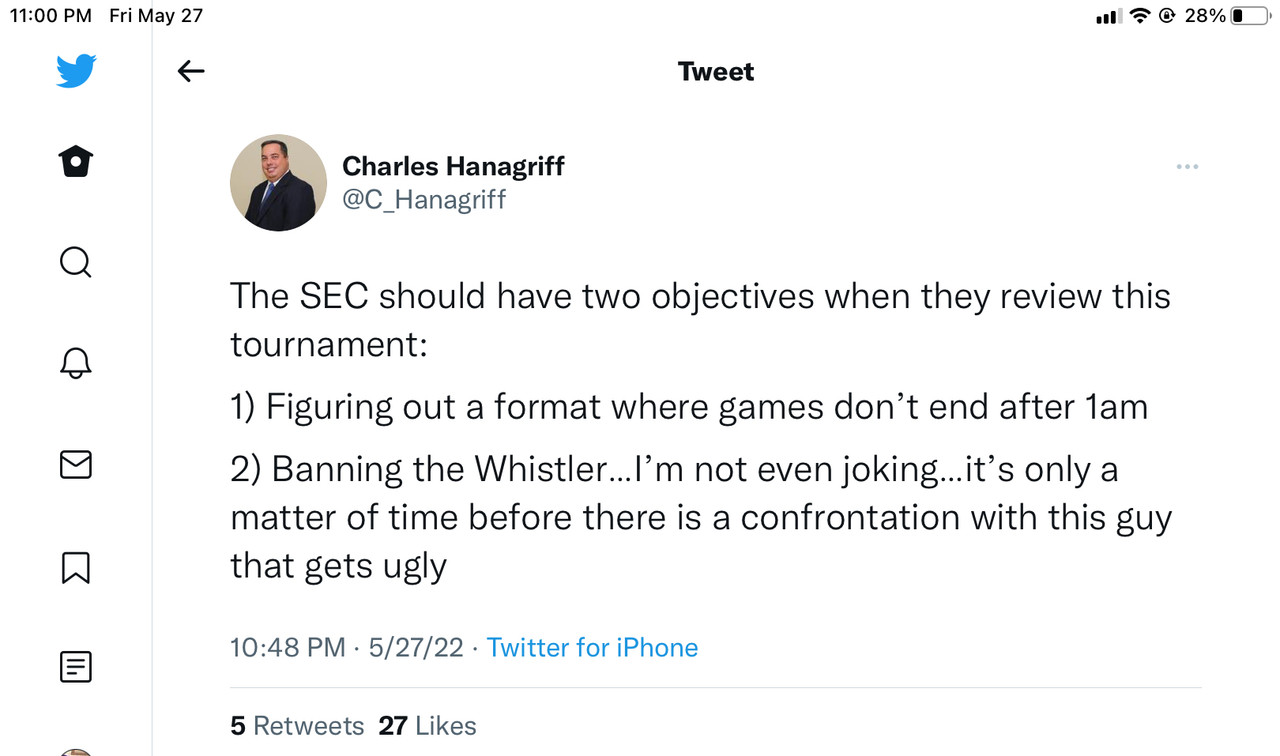Open Lists icon in the sidebar
1280x756 pixels.
pos(76,667)
